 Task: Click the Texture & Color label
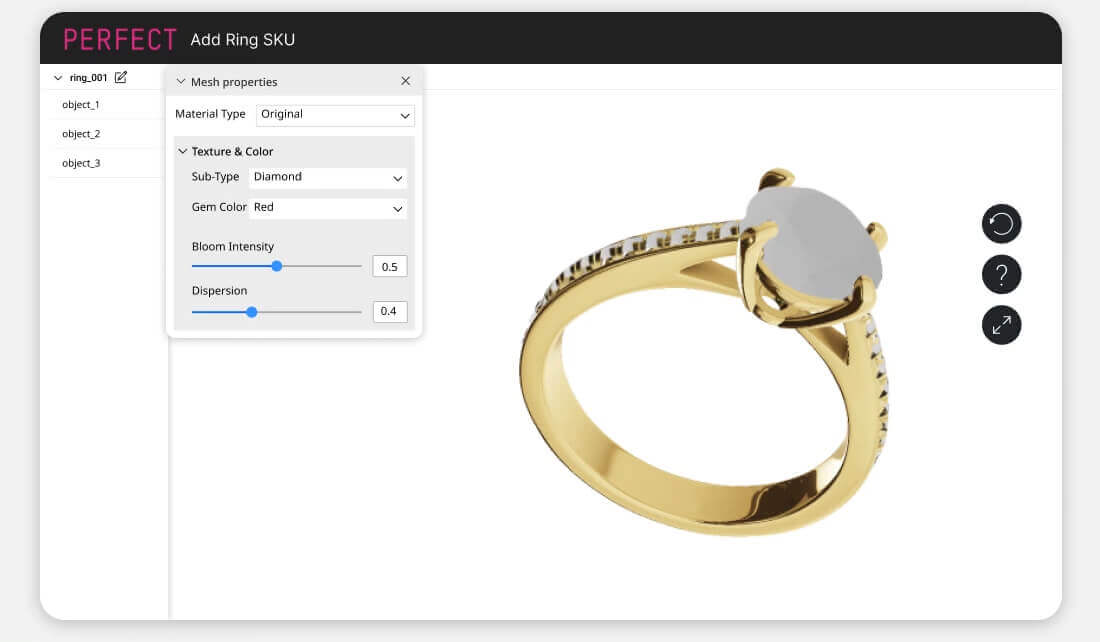[232, 152]
